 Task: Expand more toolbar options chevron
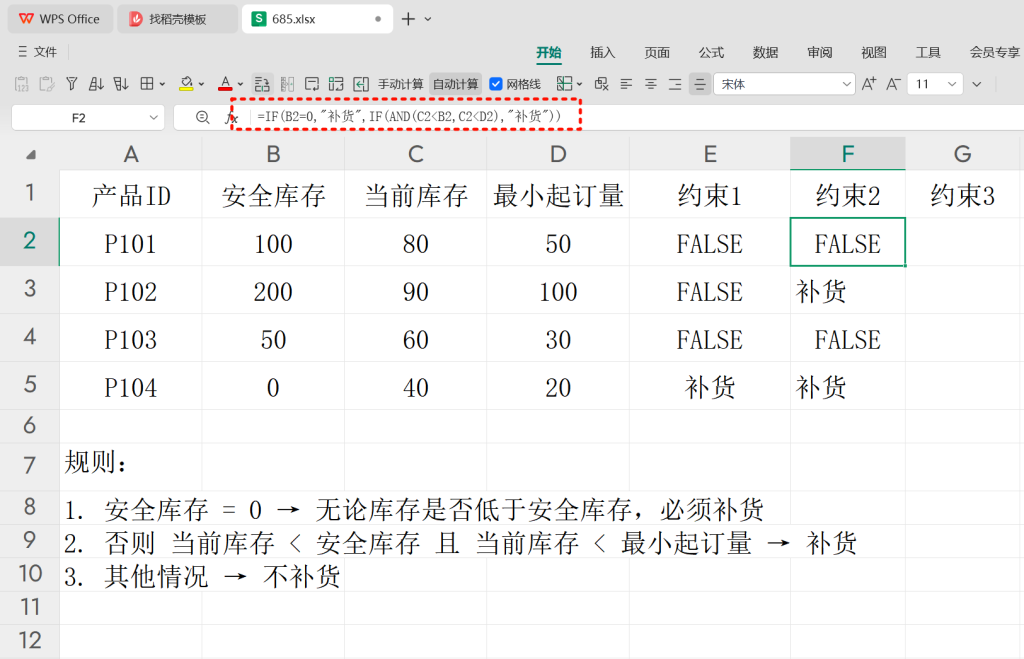click(x=976, y=84)
